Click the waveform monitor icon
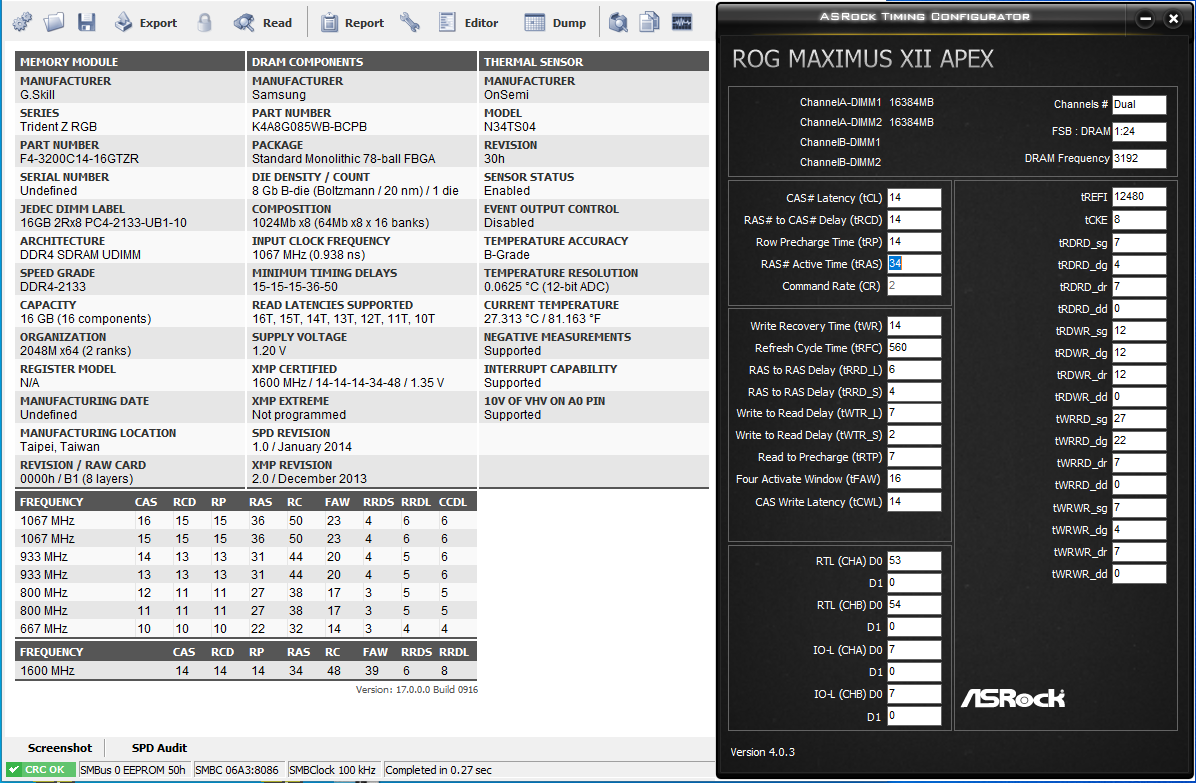Screen dimensions: 1196x783 tap(681, 23)
